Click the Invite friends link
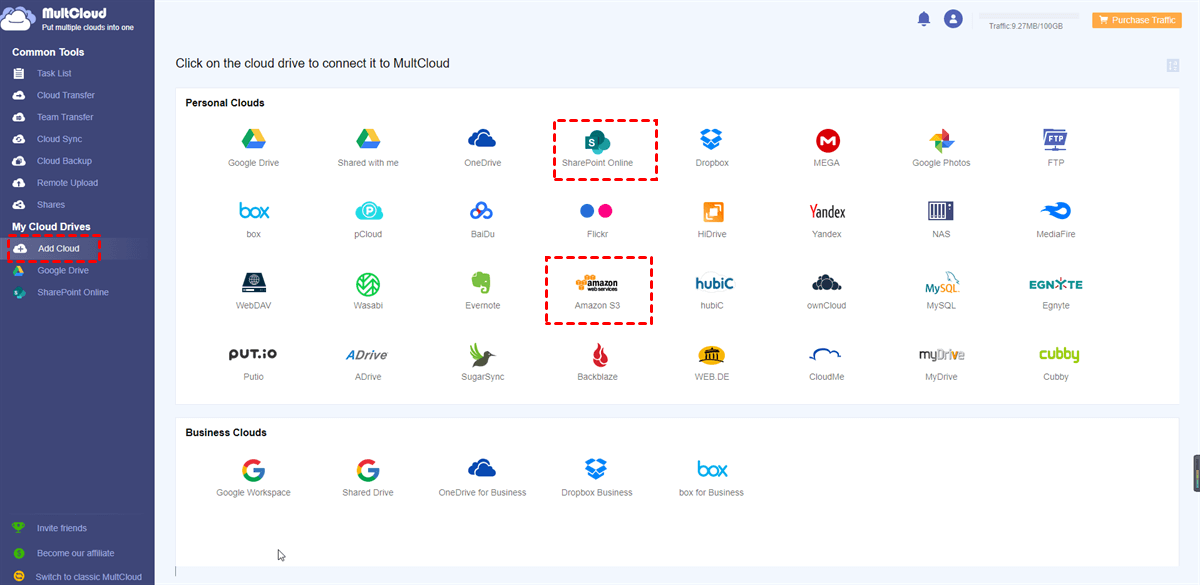The width and height of the screenshot is (1200, 585). [x=62, y=528]
